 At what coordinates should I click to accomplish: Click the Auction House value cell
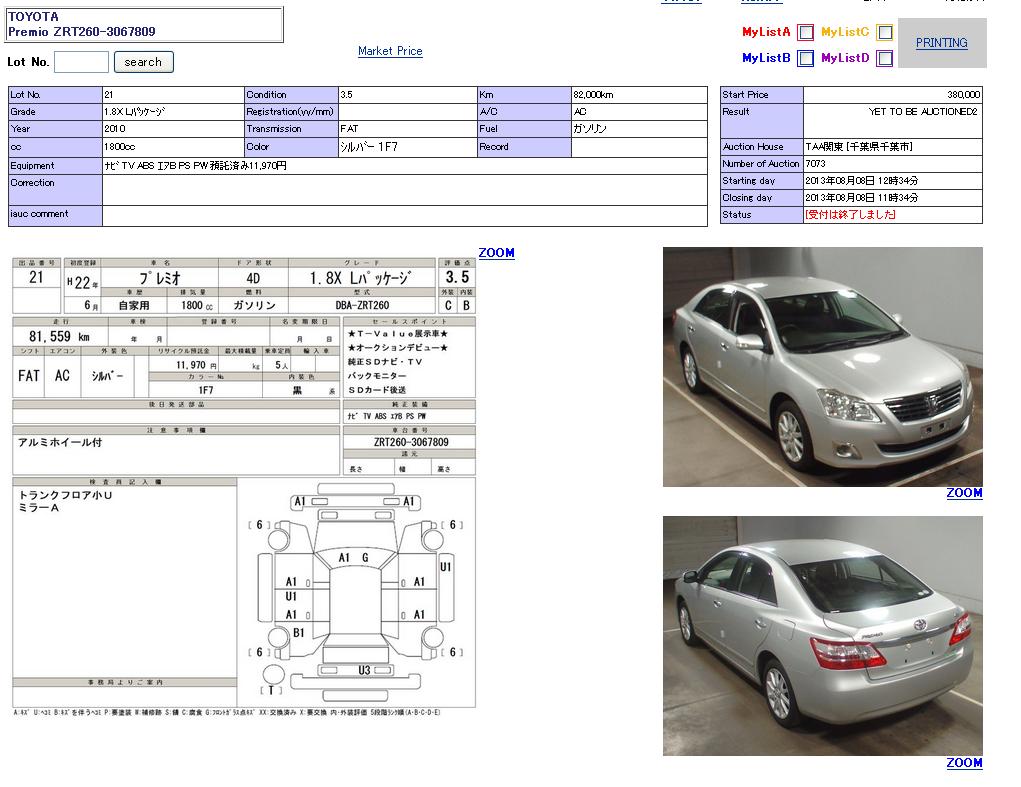click(892, 147)
